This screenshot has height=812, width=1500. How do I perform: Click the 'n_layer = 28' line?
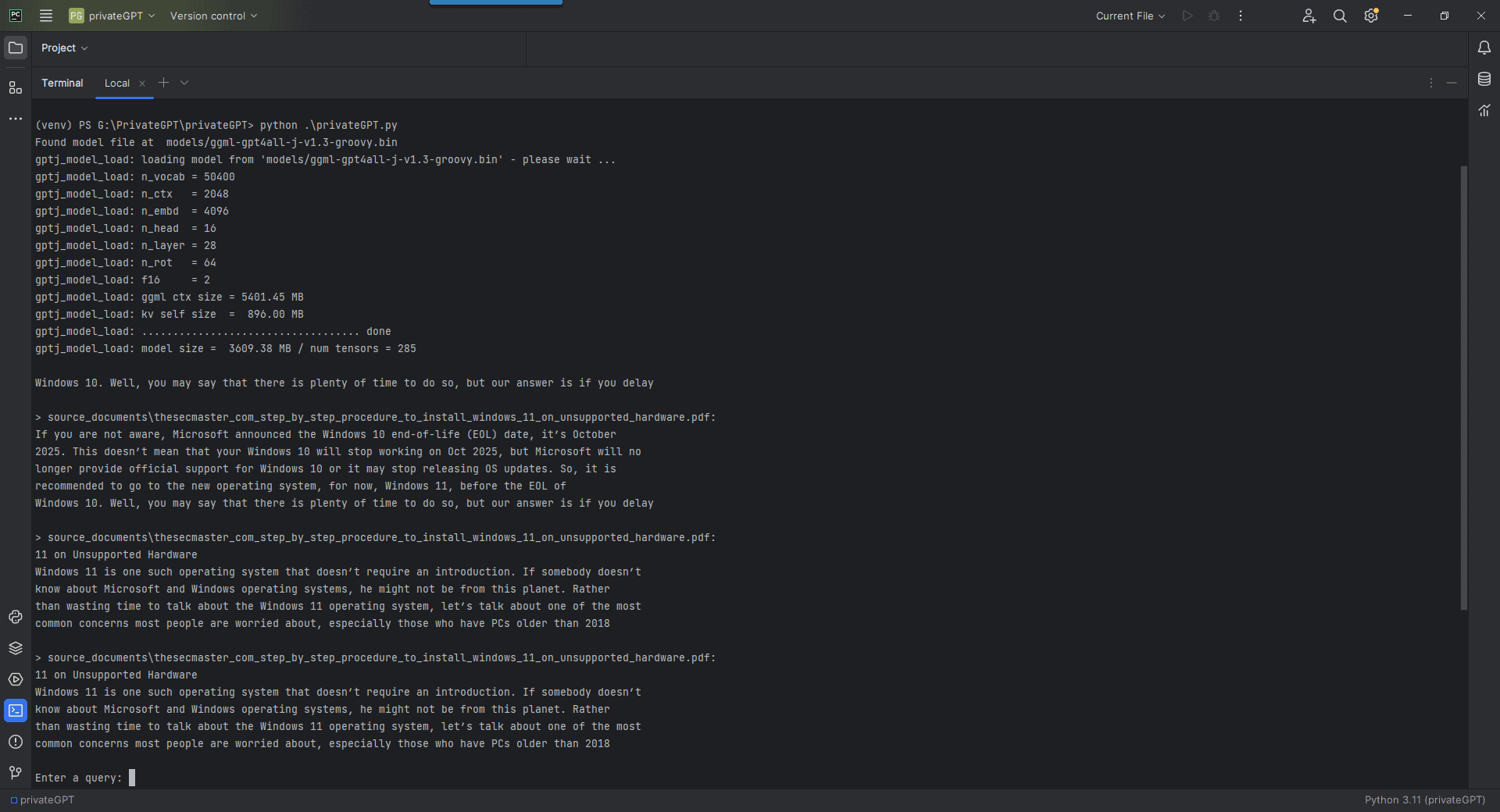point(126,245)
